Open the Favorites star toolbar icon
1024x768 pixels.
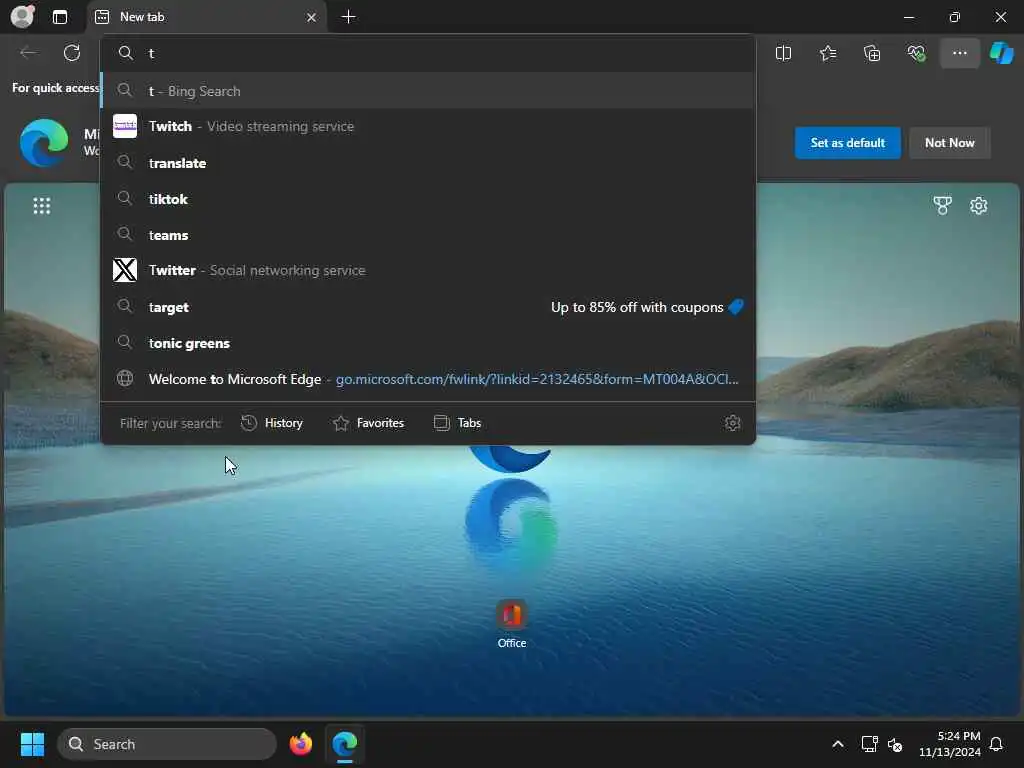(x=827, y=53)
